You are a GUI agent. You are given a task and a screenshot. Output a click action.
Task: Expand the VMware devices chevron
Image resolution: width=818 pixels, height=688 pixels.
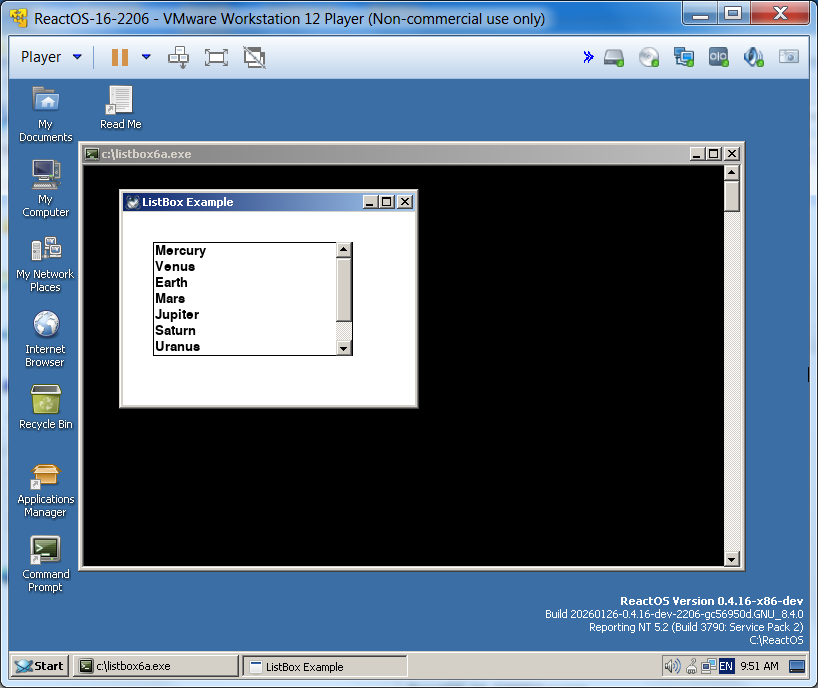tap(588, 57)
